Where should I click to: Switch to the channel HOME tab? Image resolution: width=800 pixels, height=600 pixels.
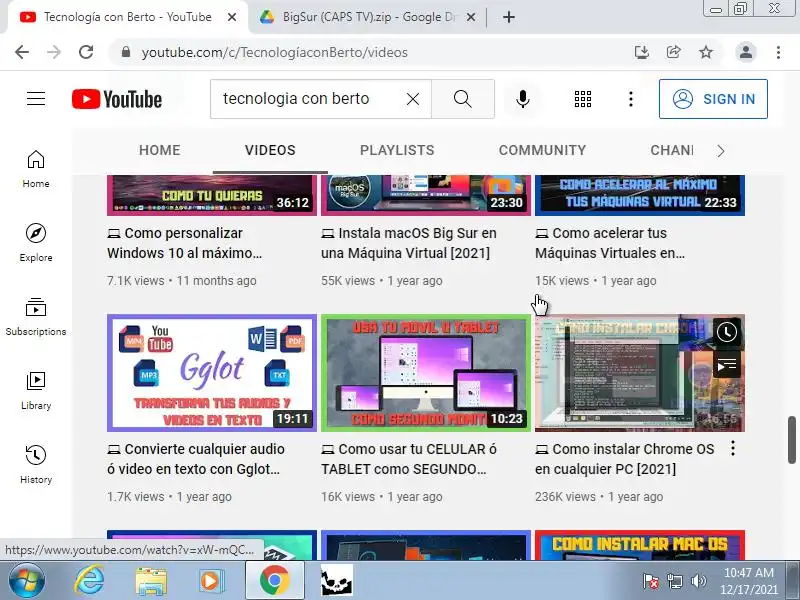pos(160,150)
